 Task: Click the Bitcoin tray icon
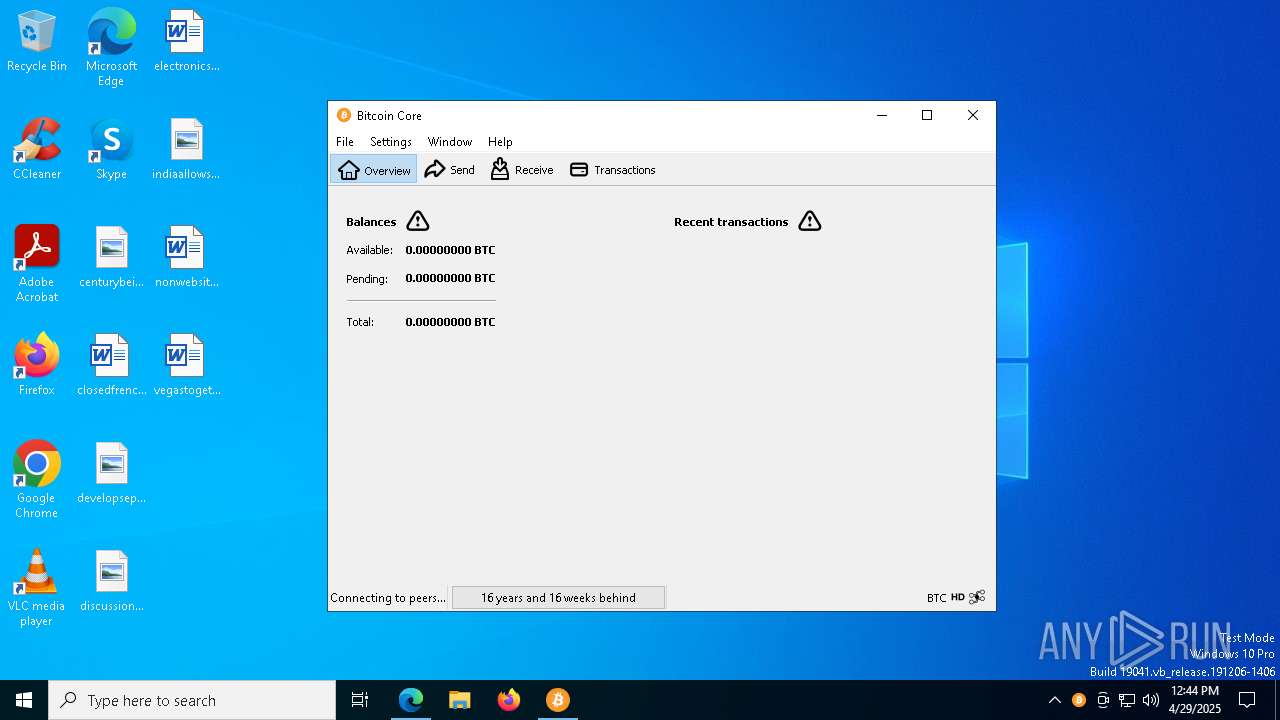[x=1078, y=700]
